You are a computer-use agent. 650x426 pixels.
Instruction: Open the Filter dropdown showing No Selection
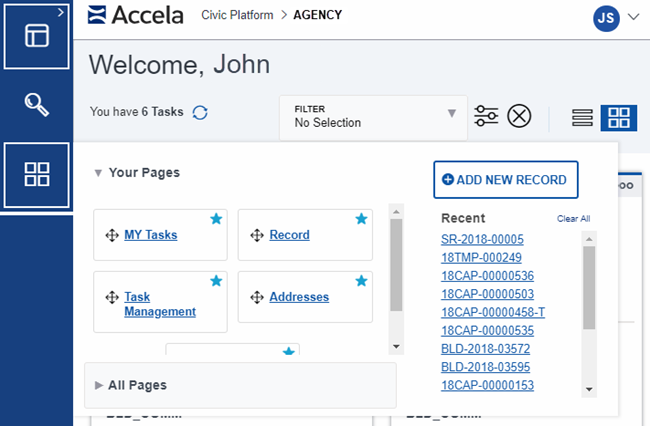(x=373, y=117)
